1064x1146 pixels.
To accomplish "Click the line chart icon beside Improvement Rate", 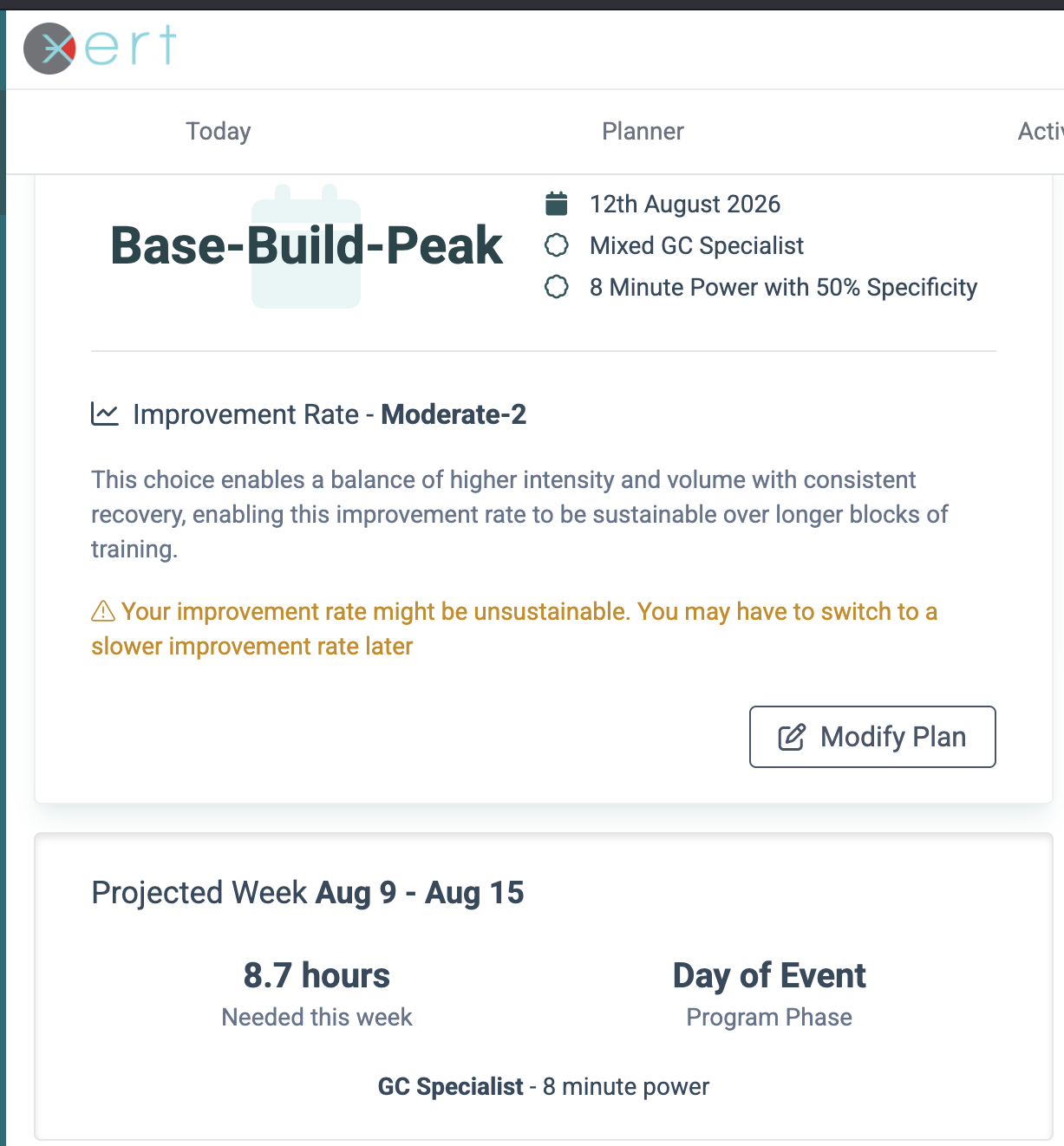I will click(x=105, y=414).
